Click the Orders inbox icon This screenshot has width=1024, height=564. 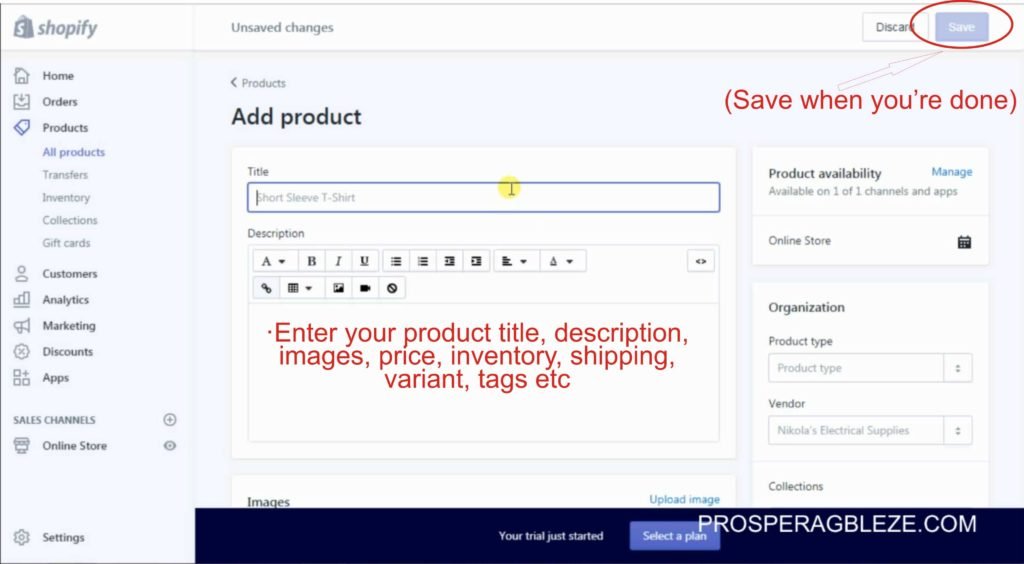coord(22,102)
